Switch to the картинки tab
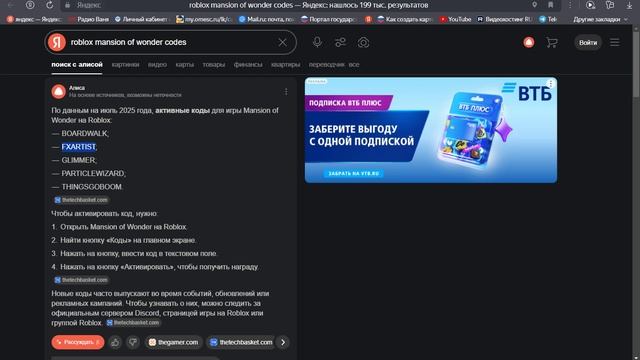Viewport: 640px width, 360px height. point(125,64)
